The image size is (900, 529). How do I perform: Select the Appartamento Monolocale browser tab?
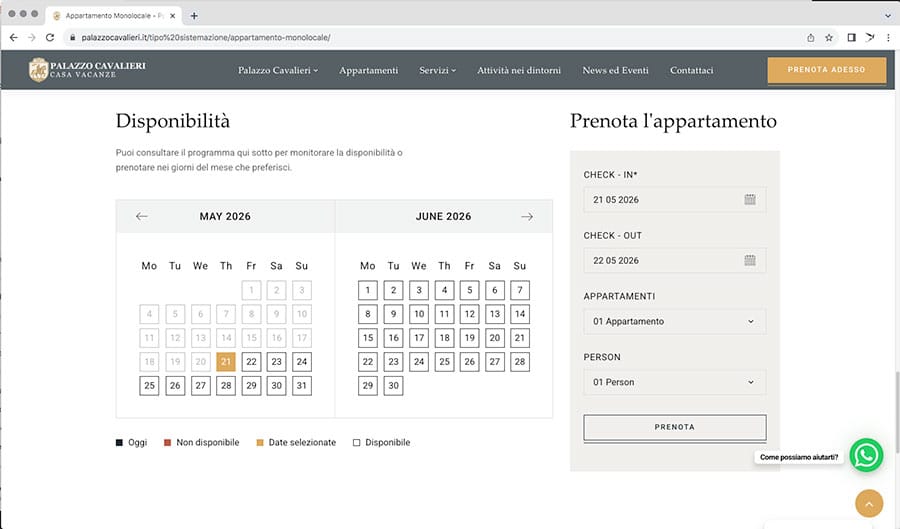(114, 15)
